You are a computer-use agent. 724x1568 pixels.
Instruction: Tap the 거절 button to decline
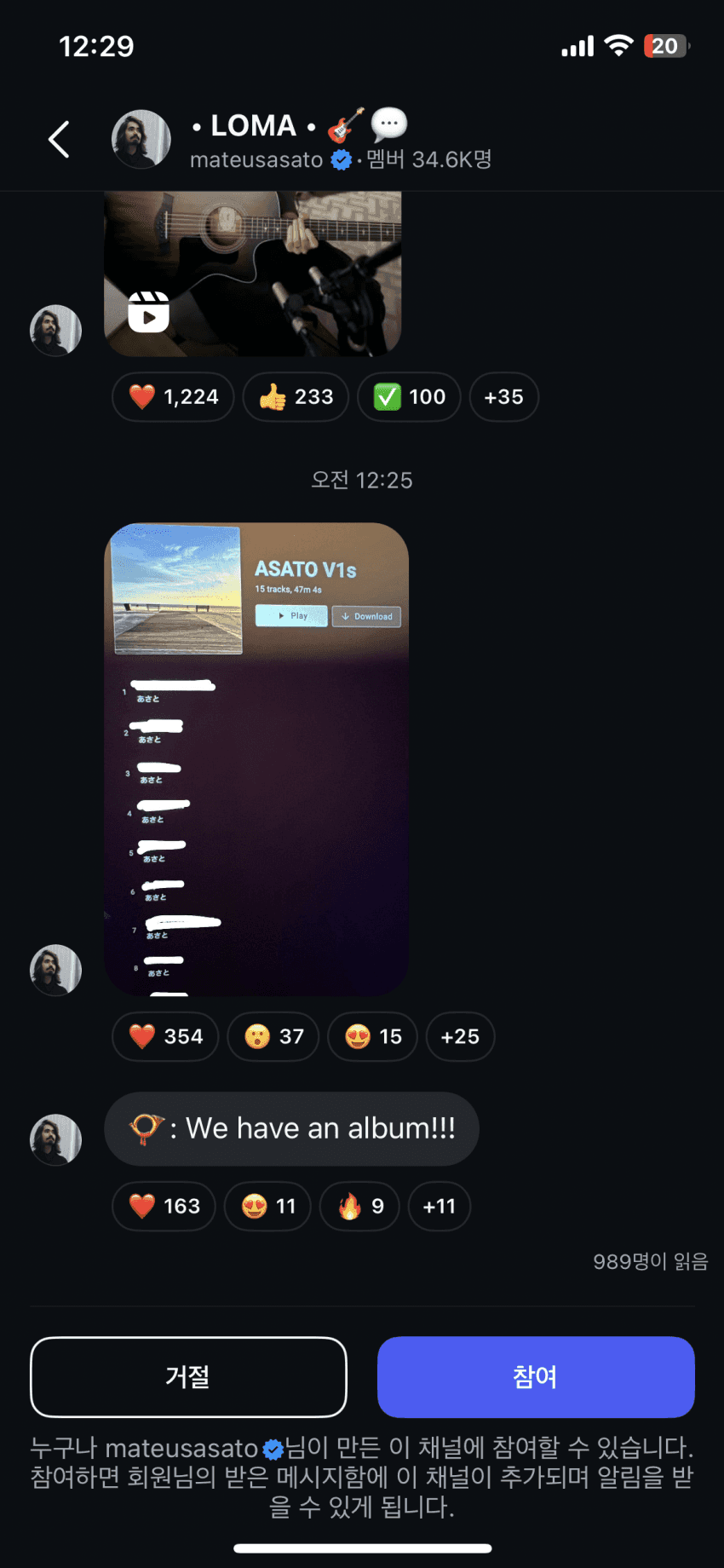[188, 1377]
